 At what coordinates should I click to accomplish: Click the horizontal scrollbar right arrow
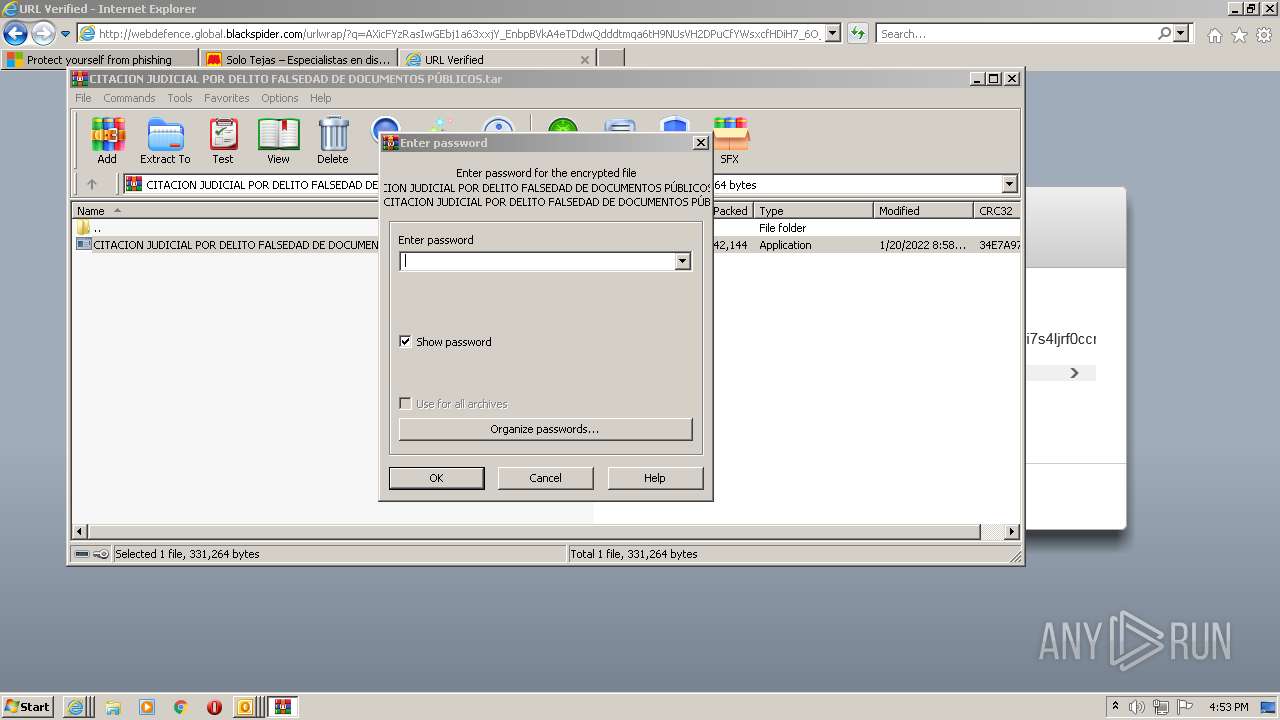point(1012,532)
